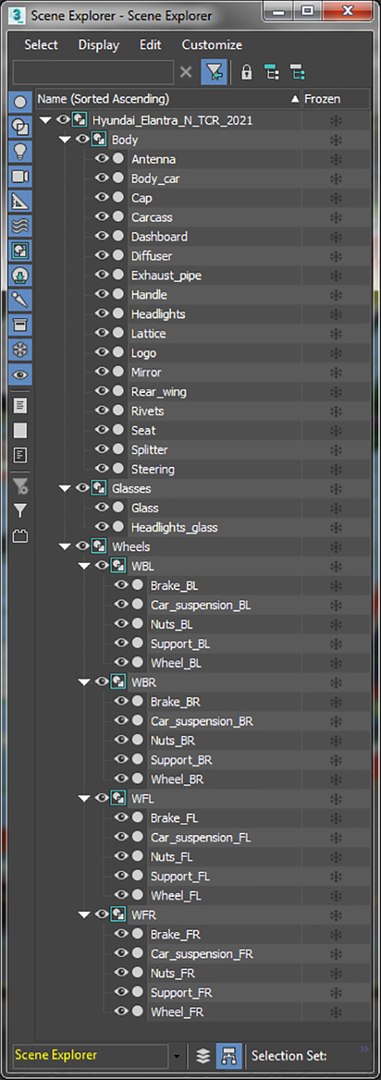The width and height of the screenshot is (381, 1080).
Task: Click first hierarchy icon after lock
Action: coord(271,72)
